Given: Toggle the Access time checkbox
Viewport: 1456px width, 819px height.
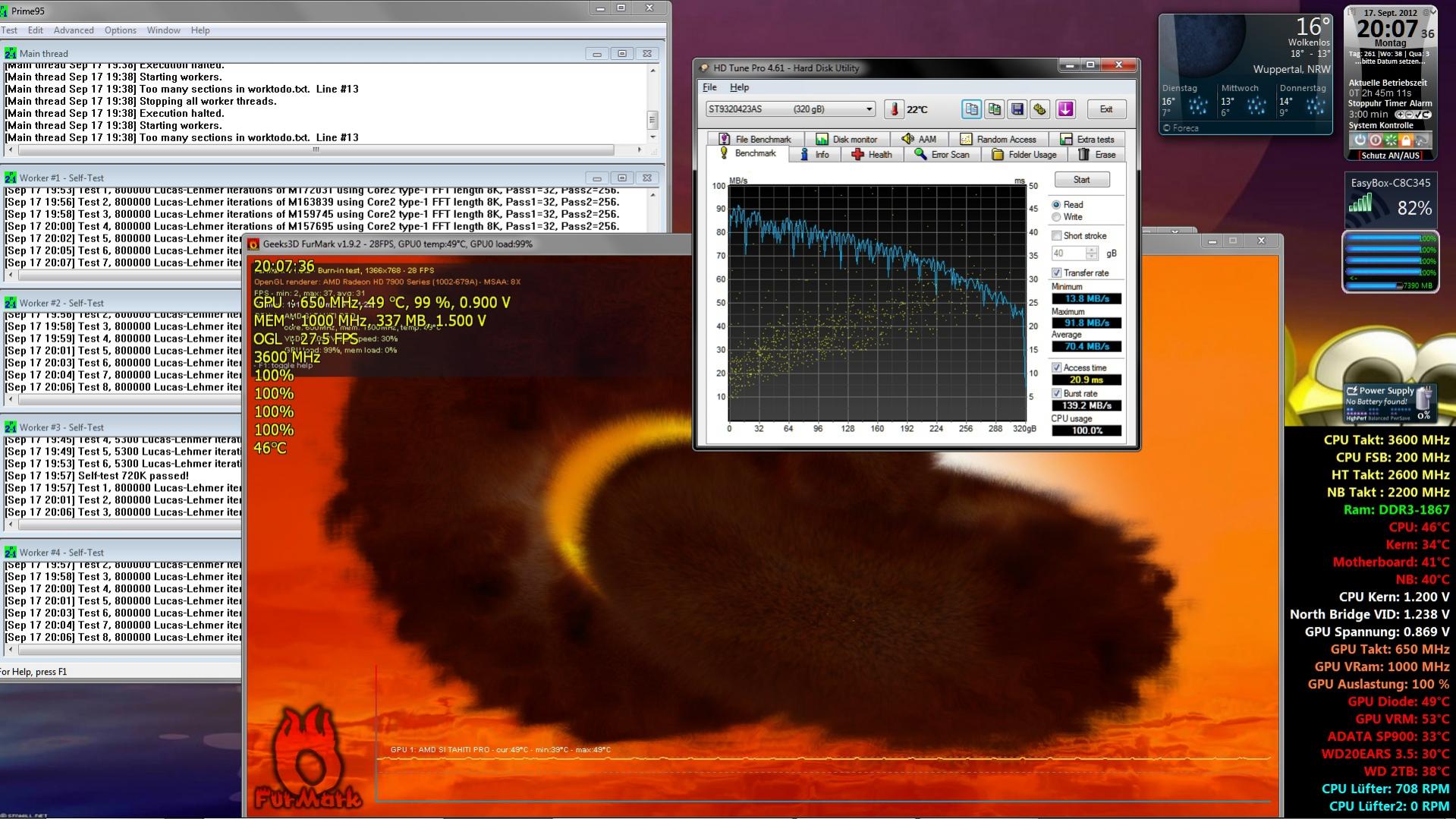Looking at the screenshot, I should [x=1056, y=368].
